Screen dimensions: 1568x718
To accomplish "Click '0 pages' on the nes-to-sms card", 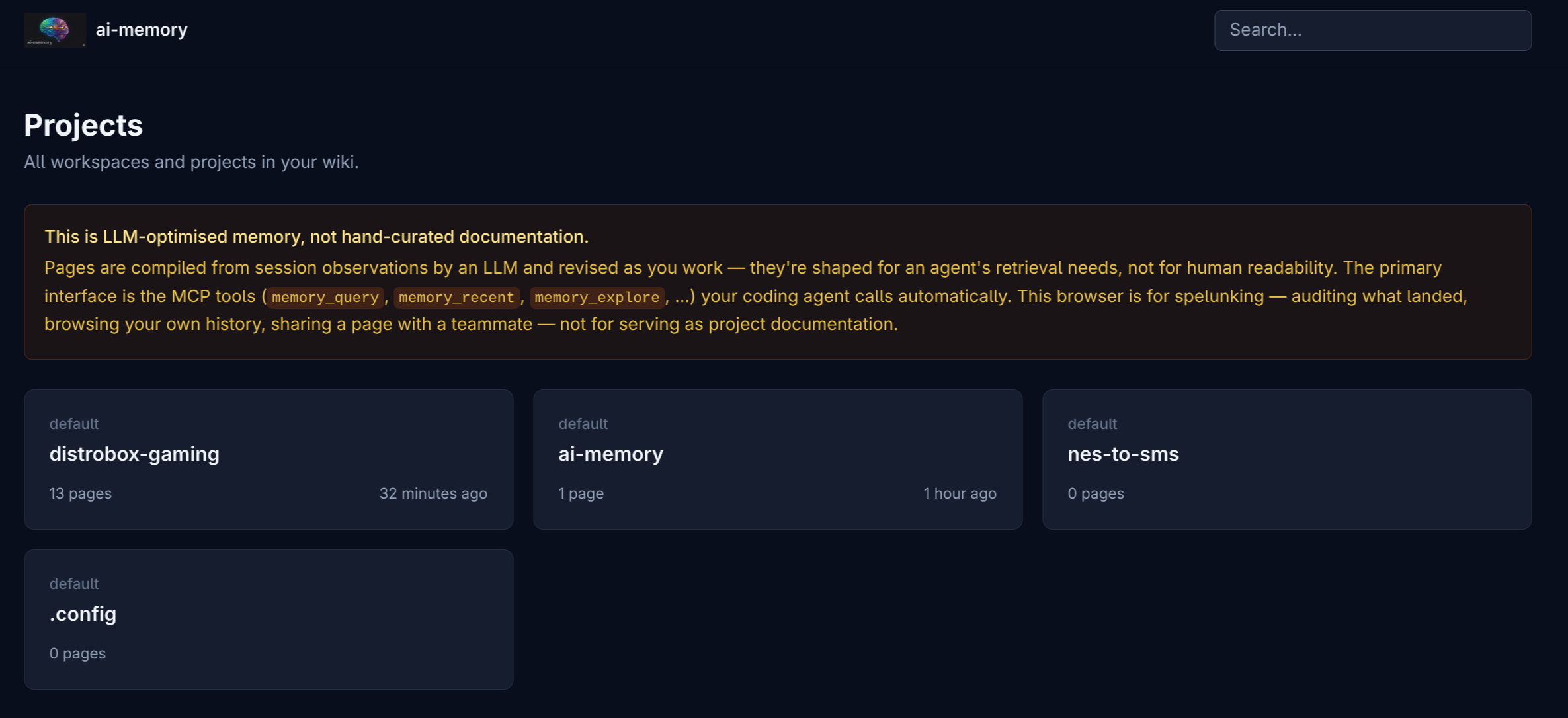I will click(1096, 493).
